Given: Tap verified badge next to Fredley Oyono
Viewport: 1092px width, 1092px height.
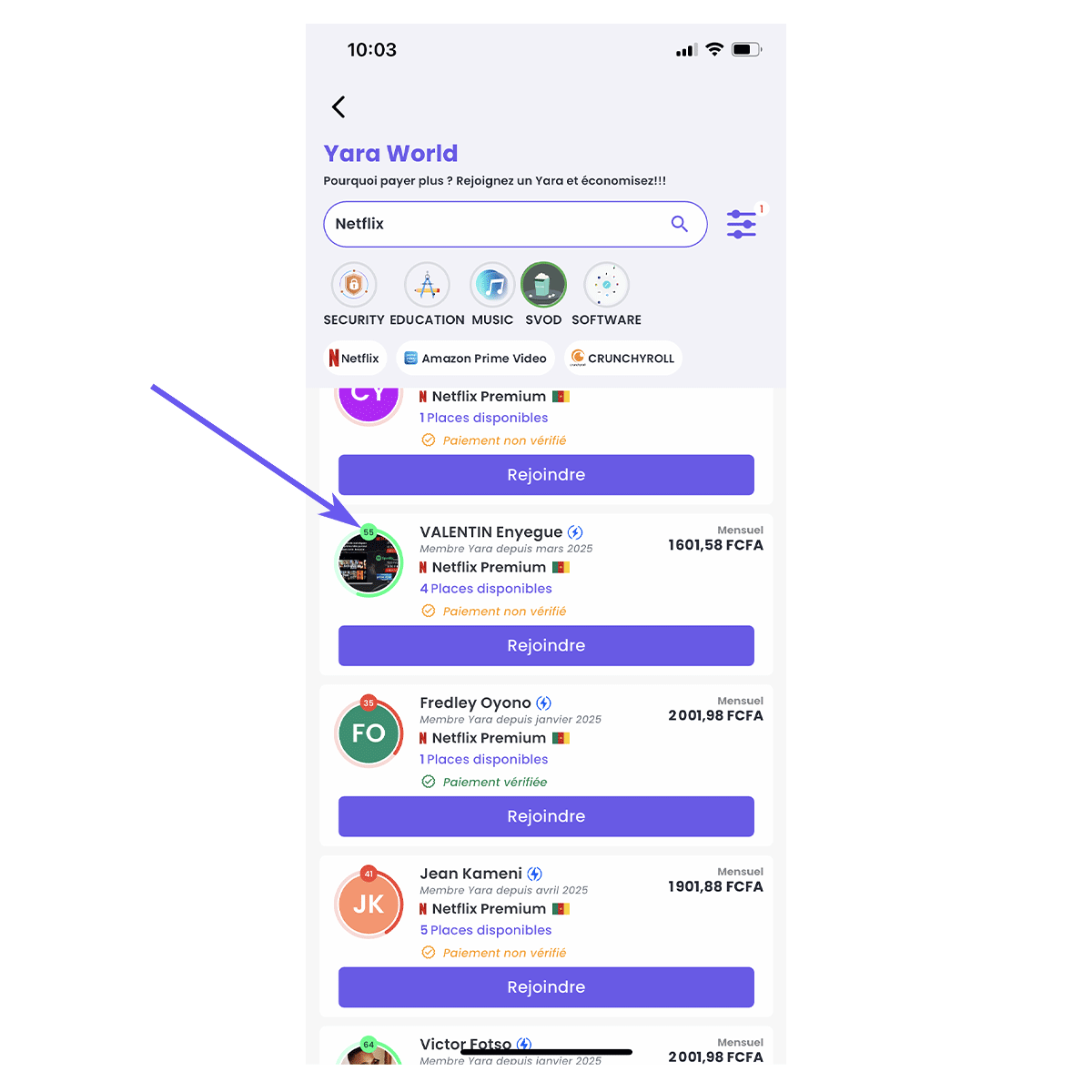Looking at the screenshot, I should pos(543,703).
